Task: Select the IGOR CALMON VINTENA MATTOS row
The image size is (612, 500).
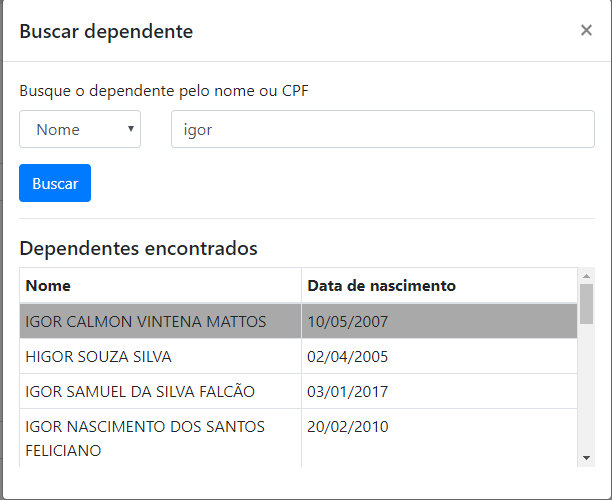Action: click(x=146, y=321)
